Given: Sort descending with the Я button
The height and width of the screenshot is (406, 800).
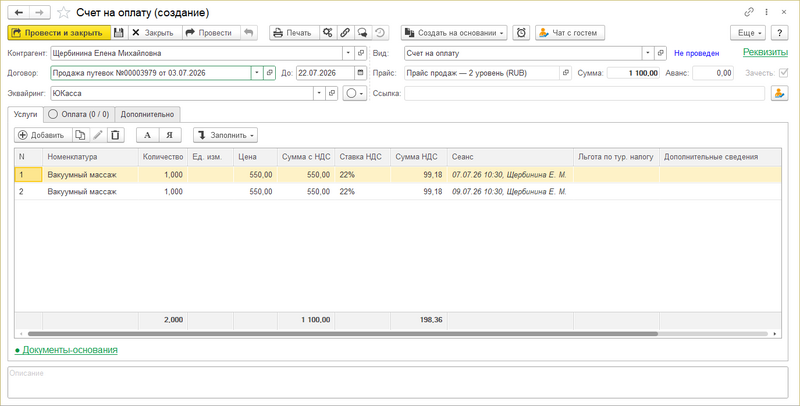Looking at the screenshot, I should point(171,135).
